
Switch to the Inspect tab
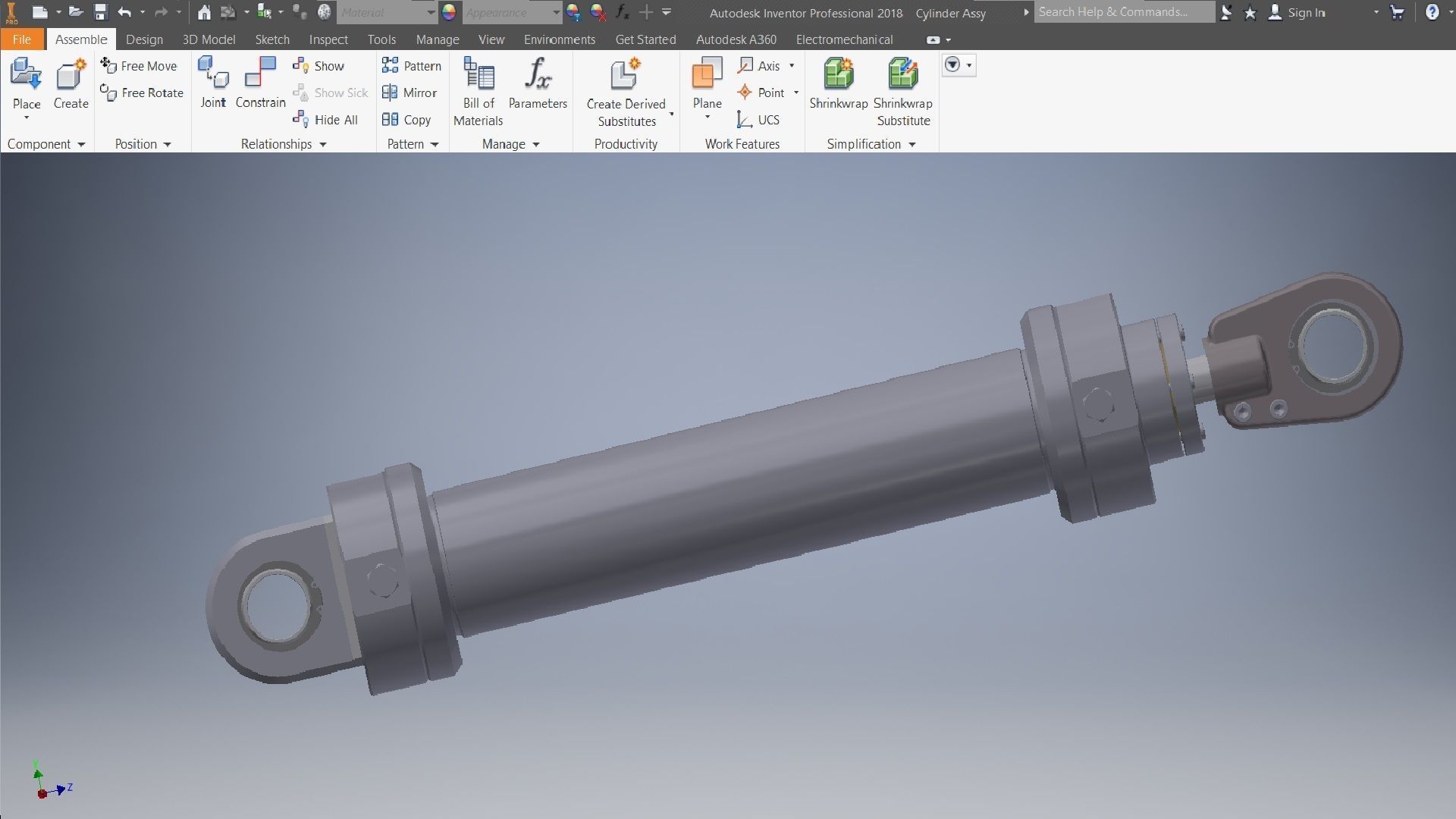328,39
